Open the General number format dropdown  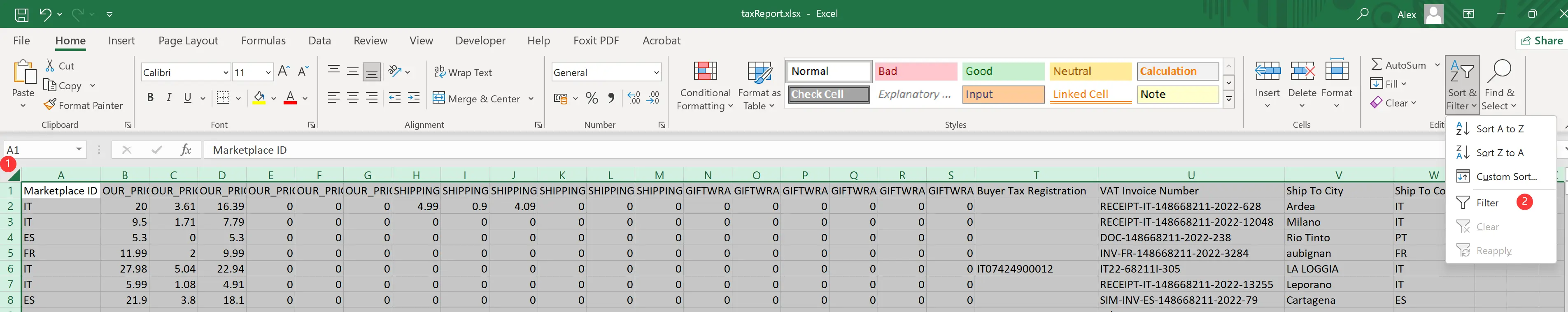click(x=656, y=72)
